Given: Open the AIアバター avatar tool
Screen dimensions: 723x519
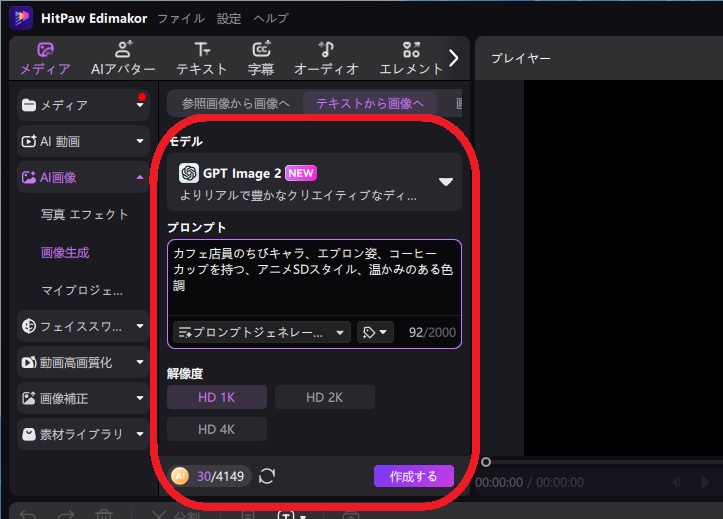Looking at the screenshot, I should tap(123, 59).
